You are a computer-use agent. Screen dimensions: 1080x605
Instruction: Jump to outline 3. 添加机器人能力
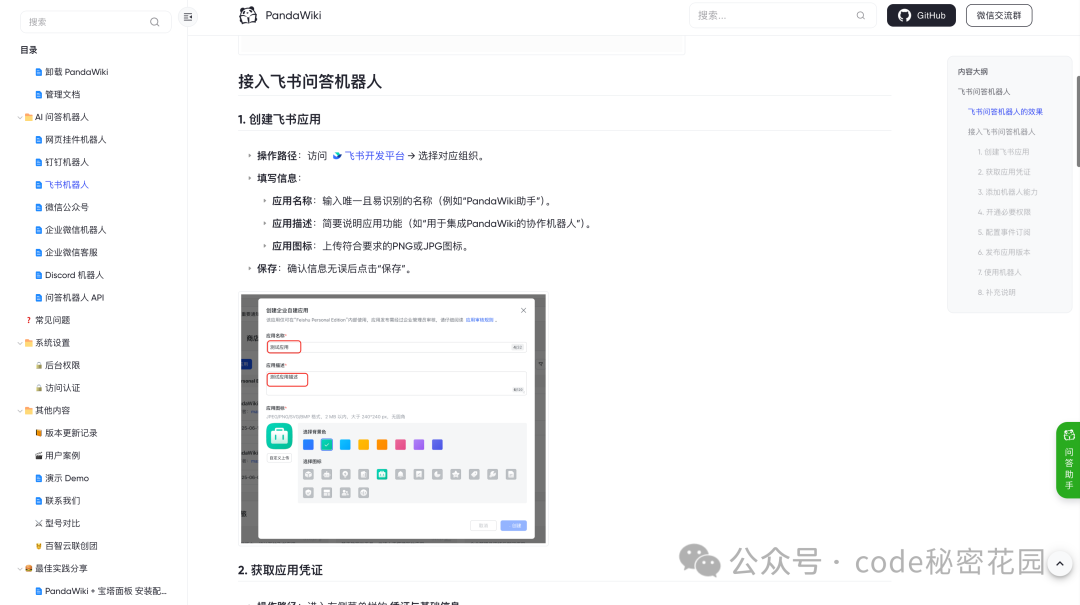[x=1008, y=192]
